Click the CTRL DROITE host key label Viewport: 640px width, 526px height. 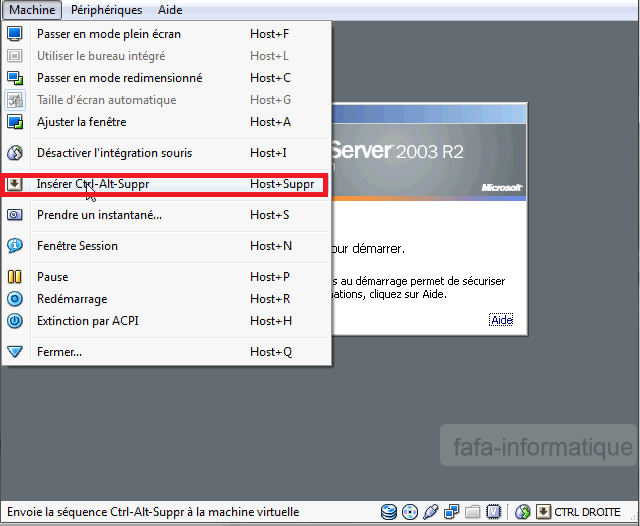[x=587, y=512]
